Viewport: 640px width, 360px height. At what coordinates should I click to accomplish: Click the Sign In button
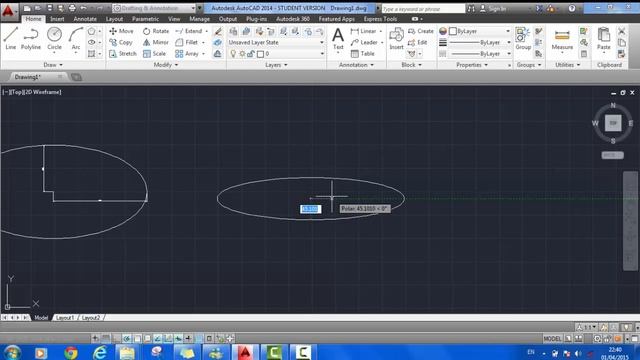point(493,8)
